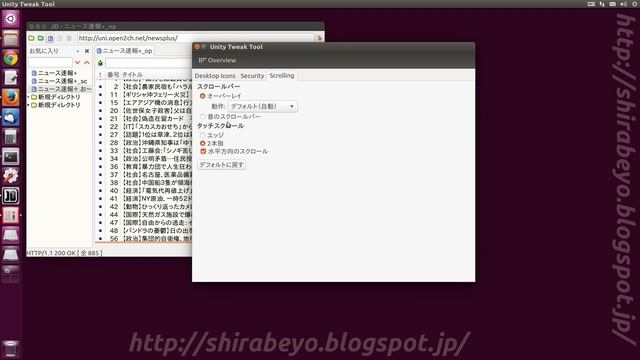The image size is (640, 360).
Task: Open keyboard input indicator in top panel
Action: pyautogui.click(x=591, y=4)
